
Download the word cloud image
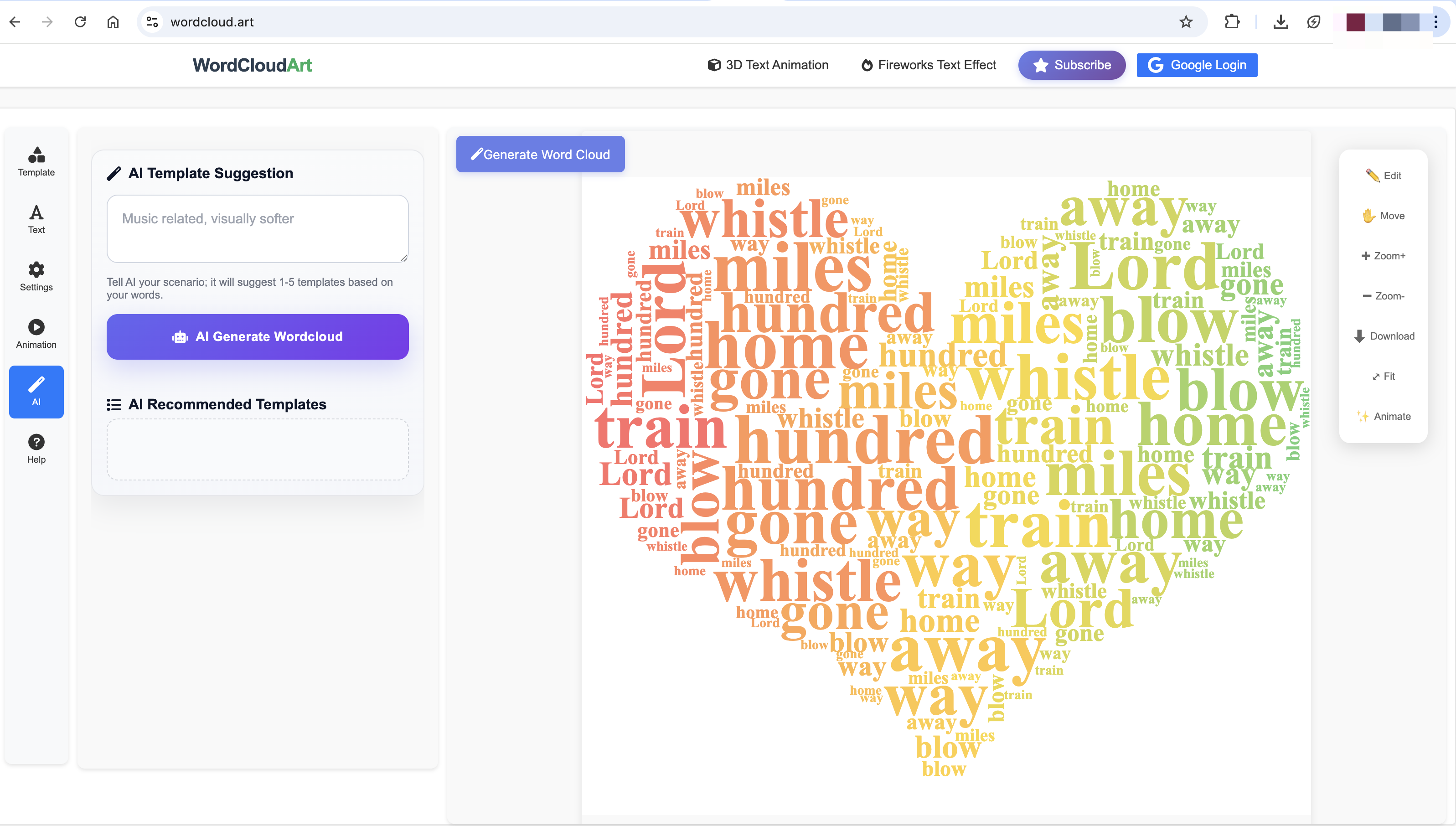point(1384,336)
